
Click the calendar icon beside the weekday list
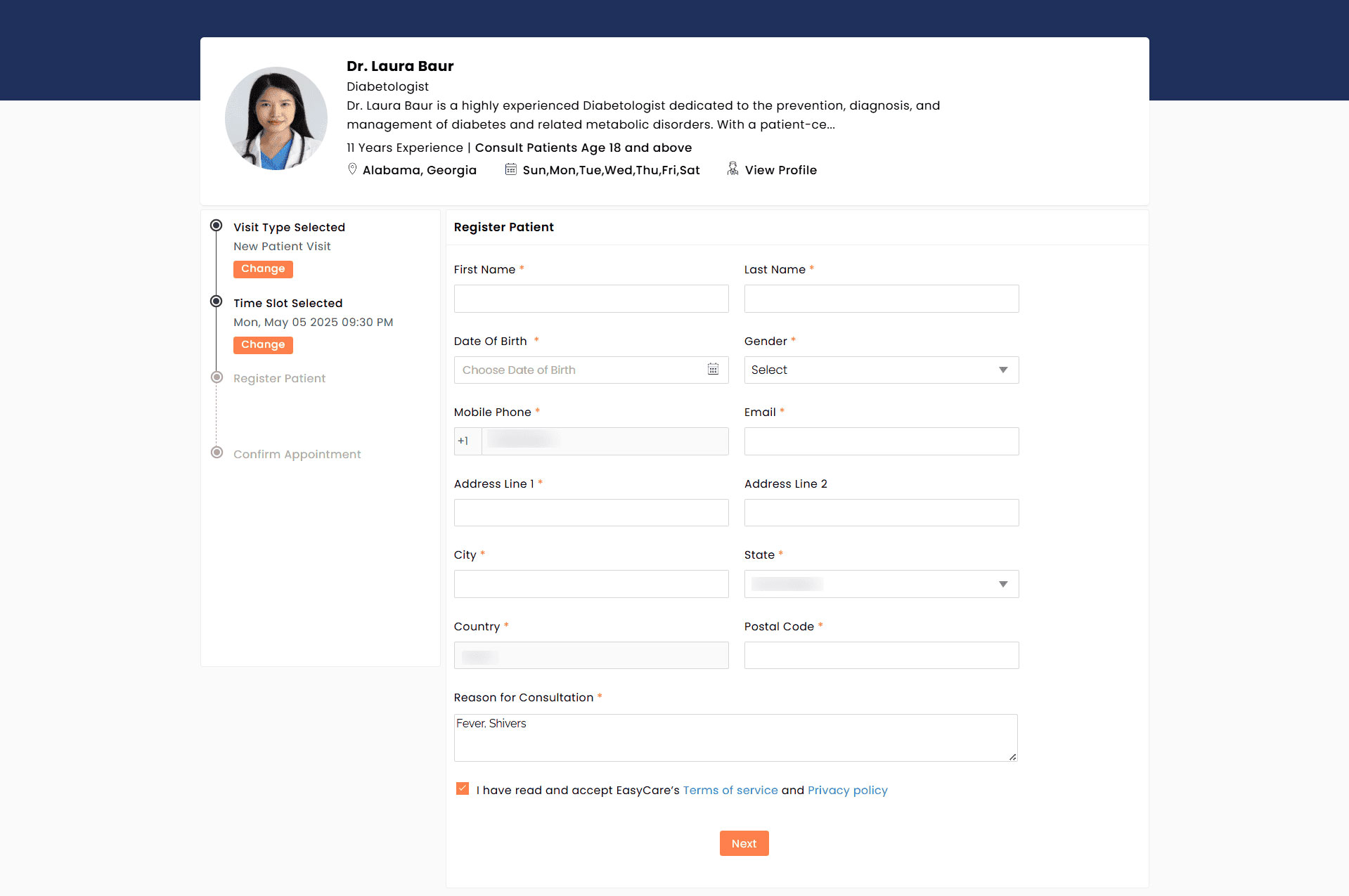(511, 169)
